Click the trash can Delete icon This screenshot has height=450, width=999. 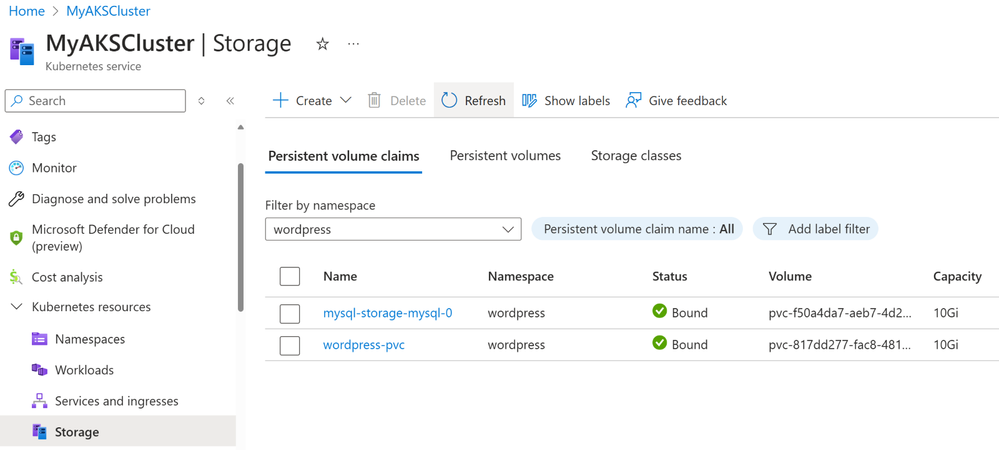[x=375, y=101]
